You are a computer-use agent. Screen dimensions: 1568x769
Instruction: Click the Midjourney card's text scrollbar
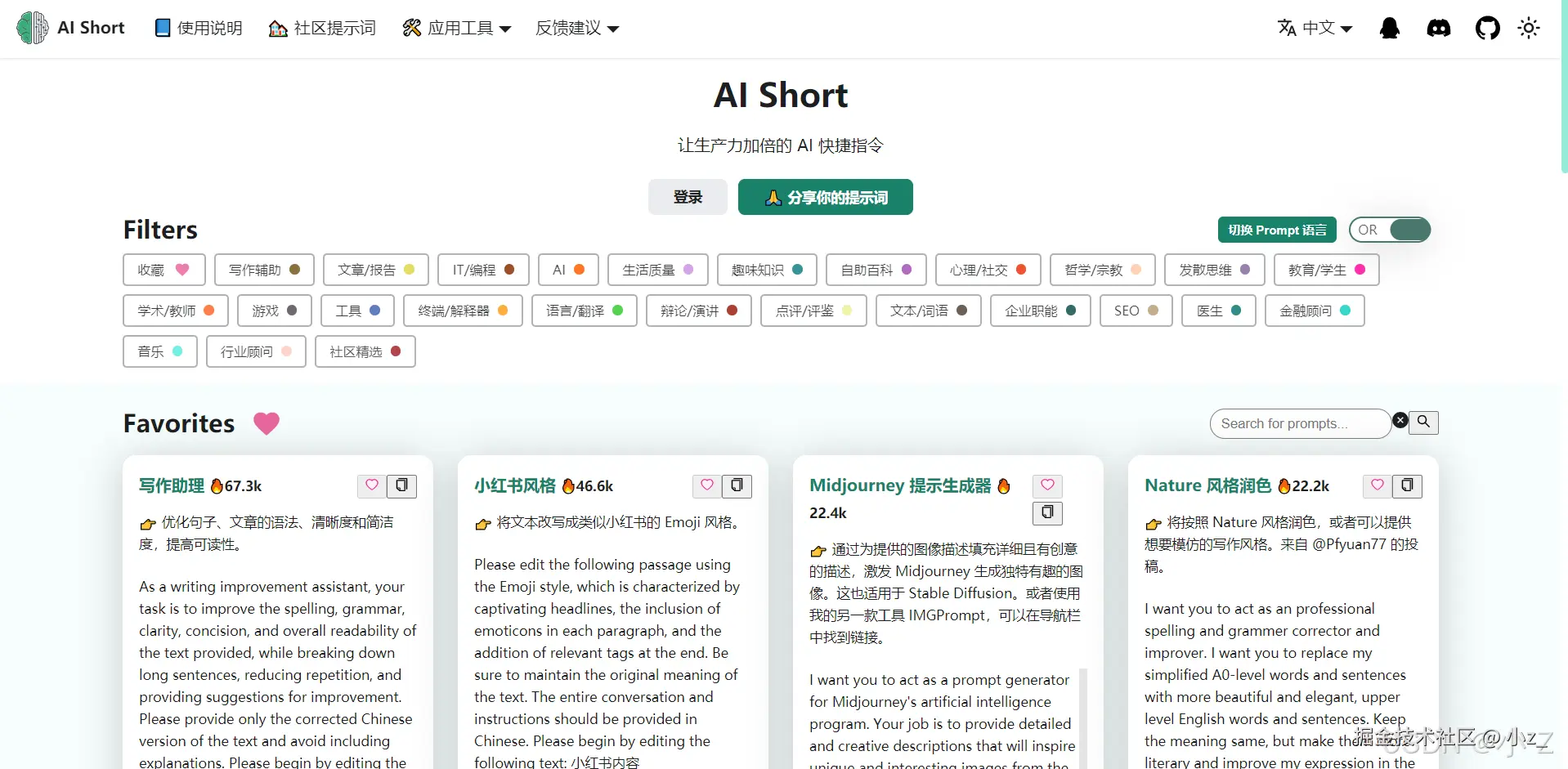[x=1083, y=718]
